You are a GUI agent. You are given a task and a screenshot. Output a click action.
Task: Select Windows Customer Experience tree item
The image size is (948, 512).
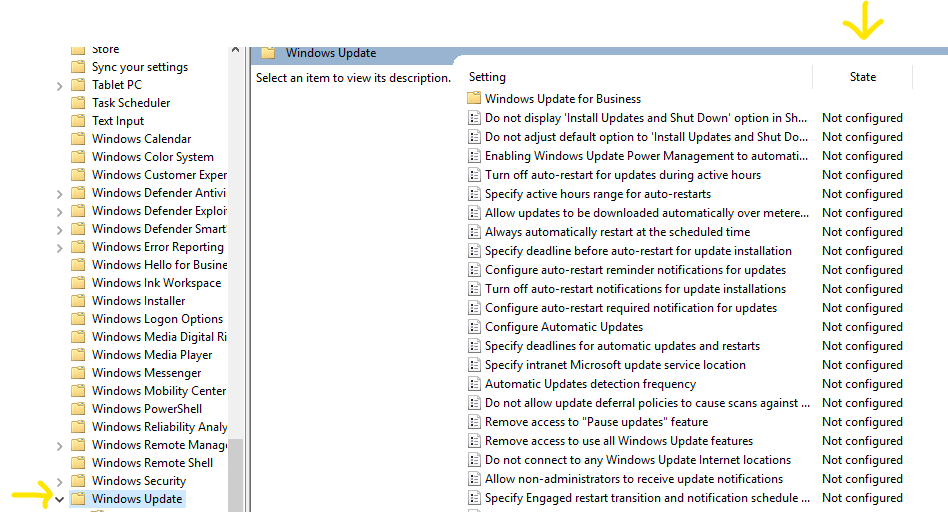tap(159, 175)
